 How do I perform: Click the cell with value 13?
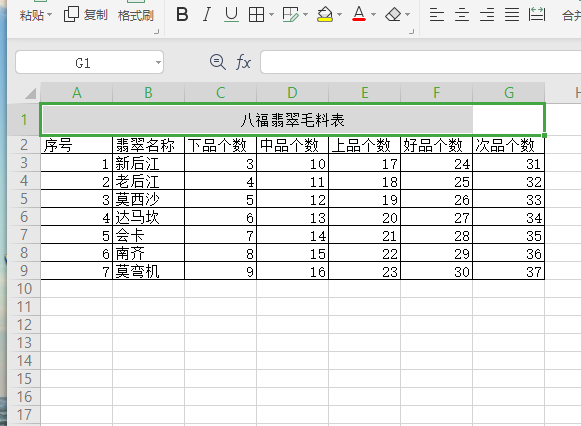coord(292,217)
